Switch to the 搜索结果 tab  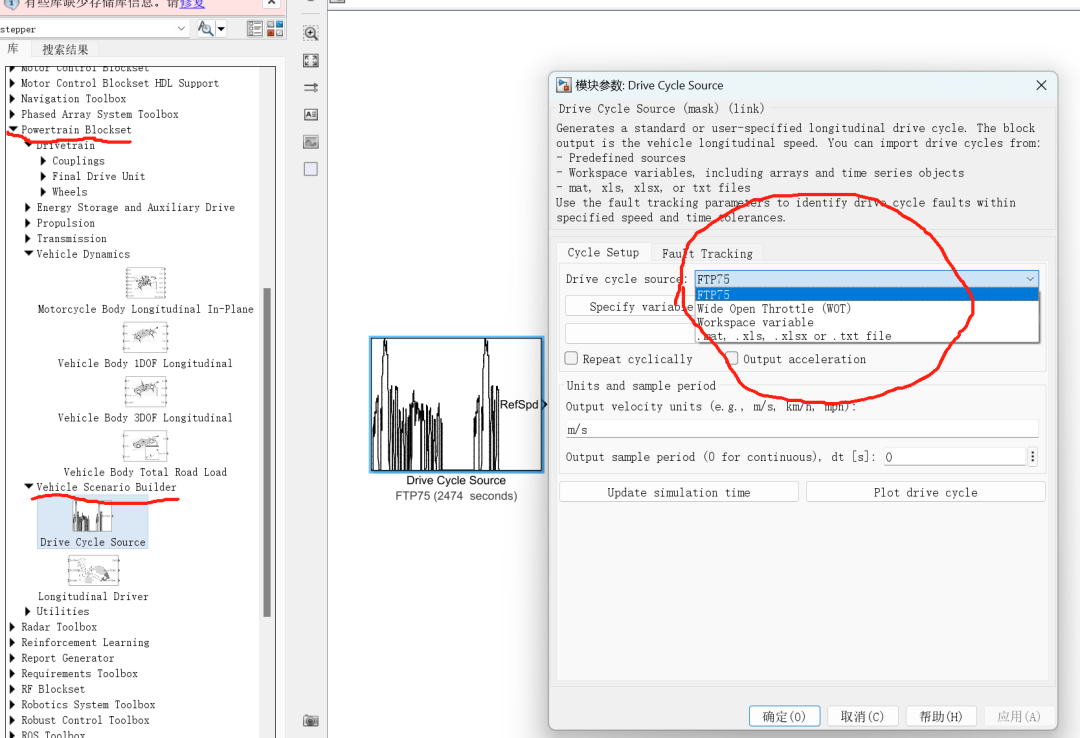click(x=65, y=50)
